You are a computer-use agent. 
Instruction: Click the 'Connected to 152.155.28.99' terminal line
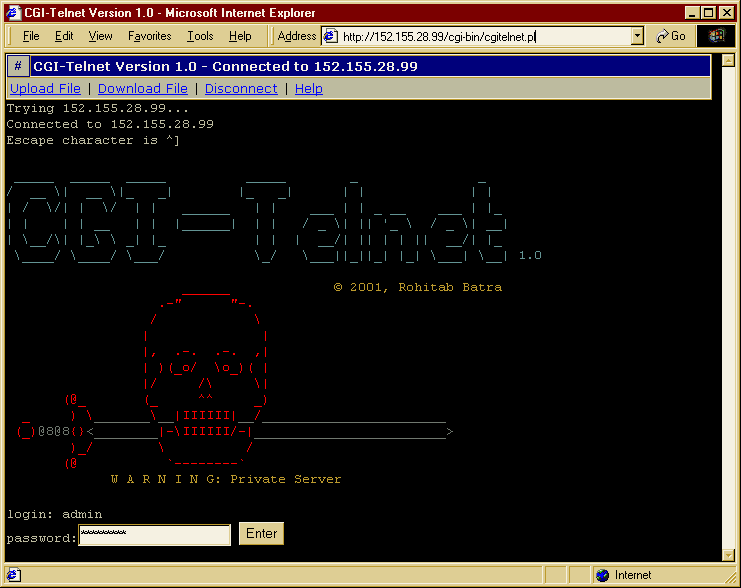110,124
